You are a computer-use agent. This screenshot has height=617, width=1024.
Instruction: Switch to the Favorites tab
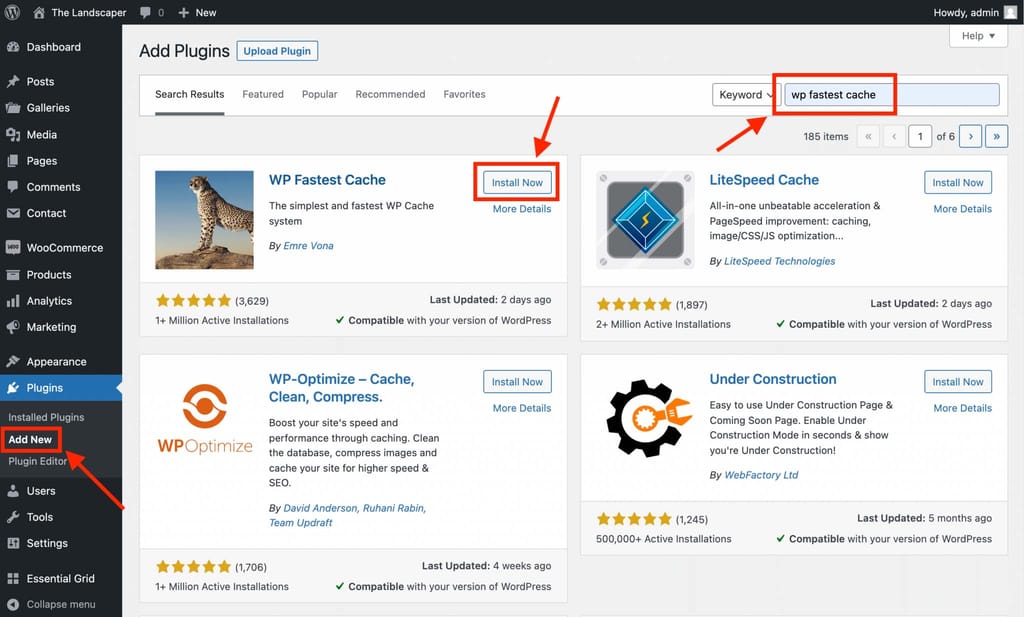[464, 95]
